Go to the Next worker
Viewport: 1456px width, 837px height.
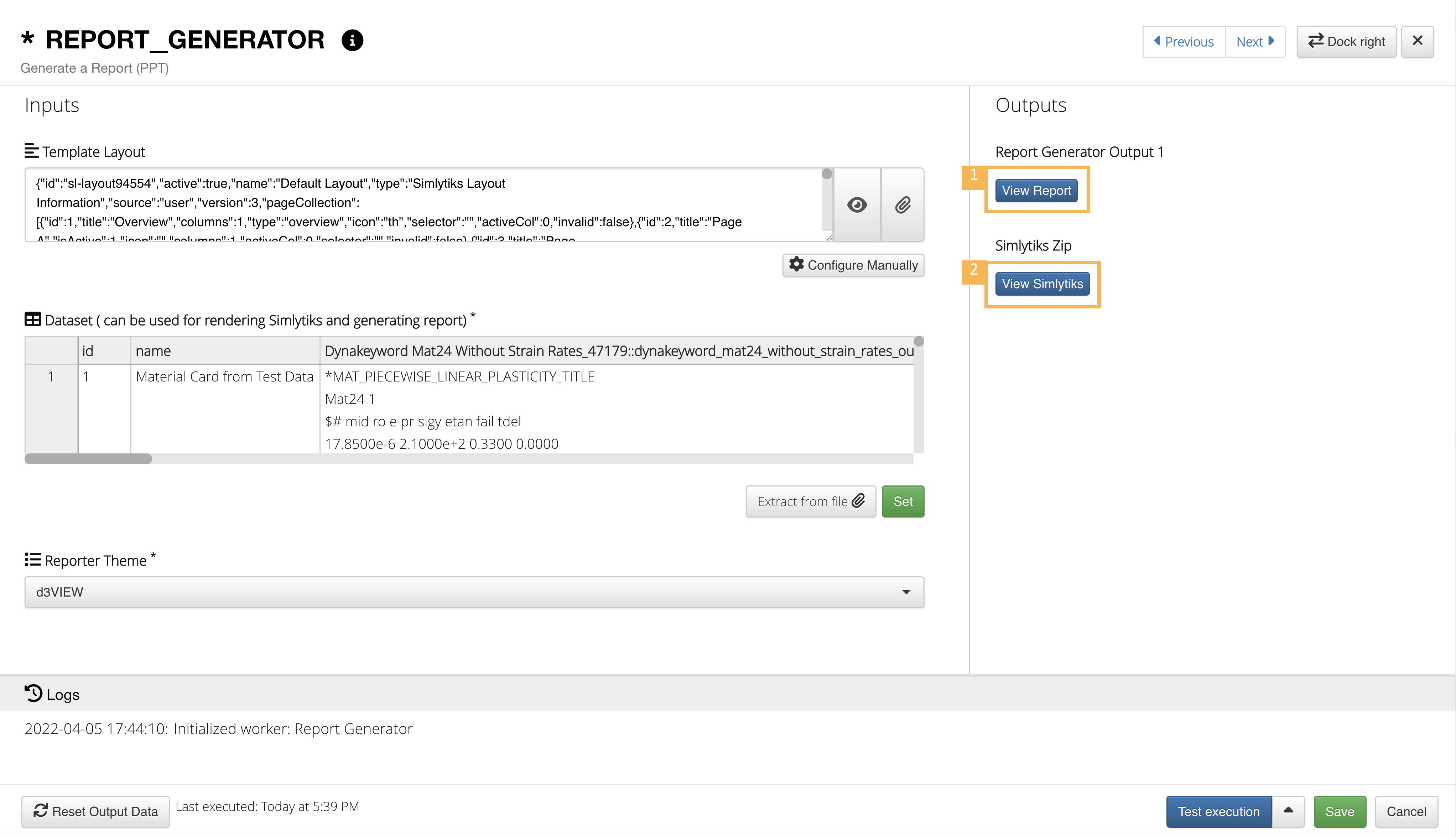pyautogui.click(x=1255, y=41)
